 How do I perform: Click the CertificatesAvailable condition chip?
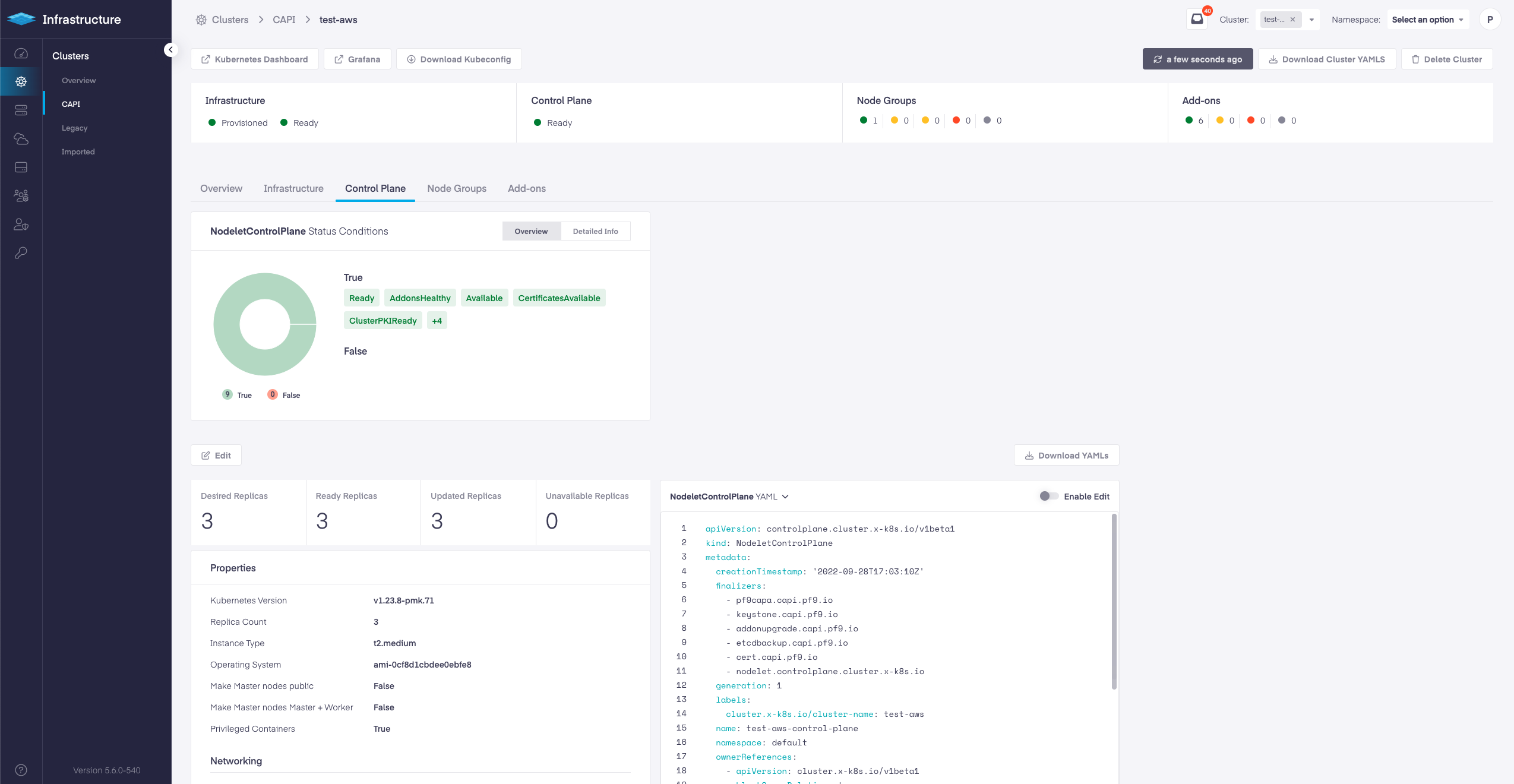(559, 298)
